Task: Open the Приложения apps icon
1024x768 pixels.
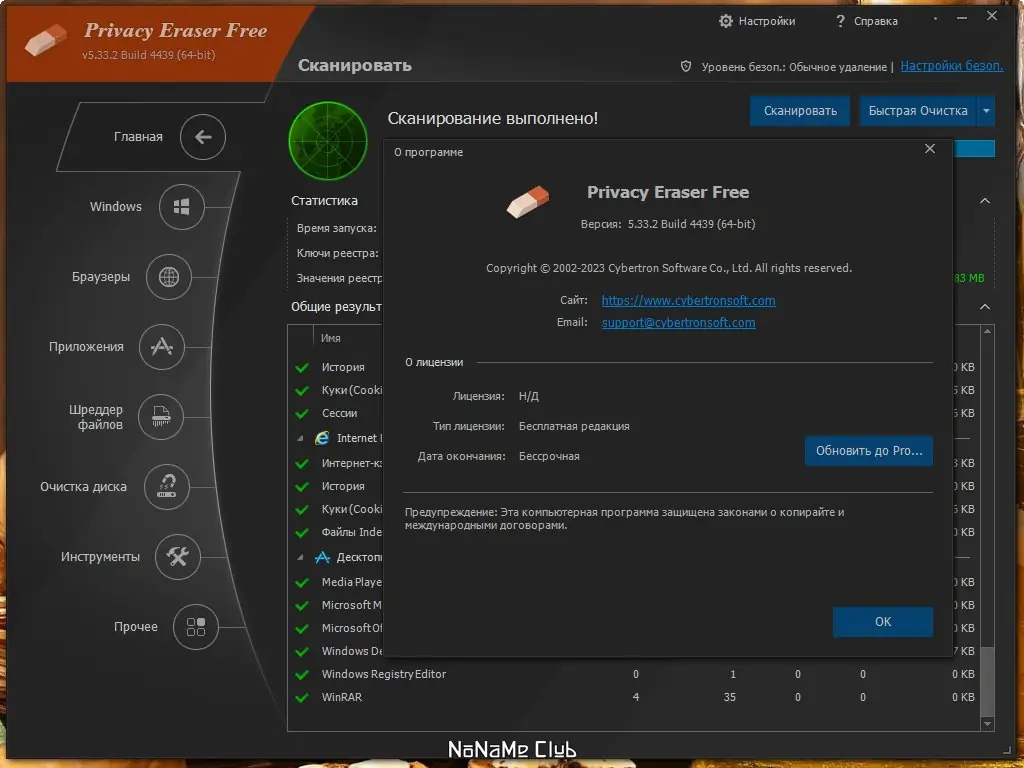Action: pos(161,347)
